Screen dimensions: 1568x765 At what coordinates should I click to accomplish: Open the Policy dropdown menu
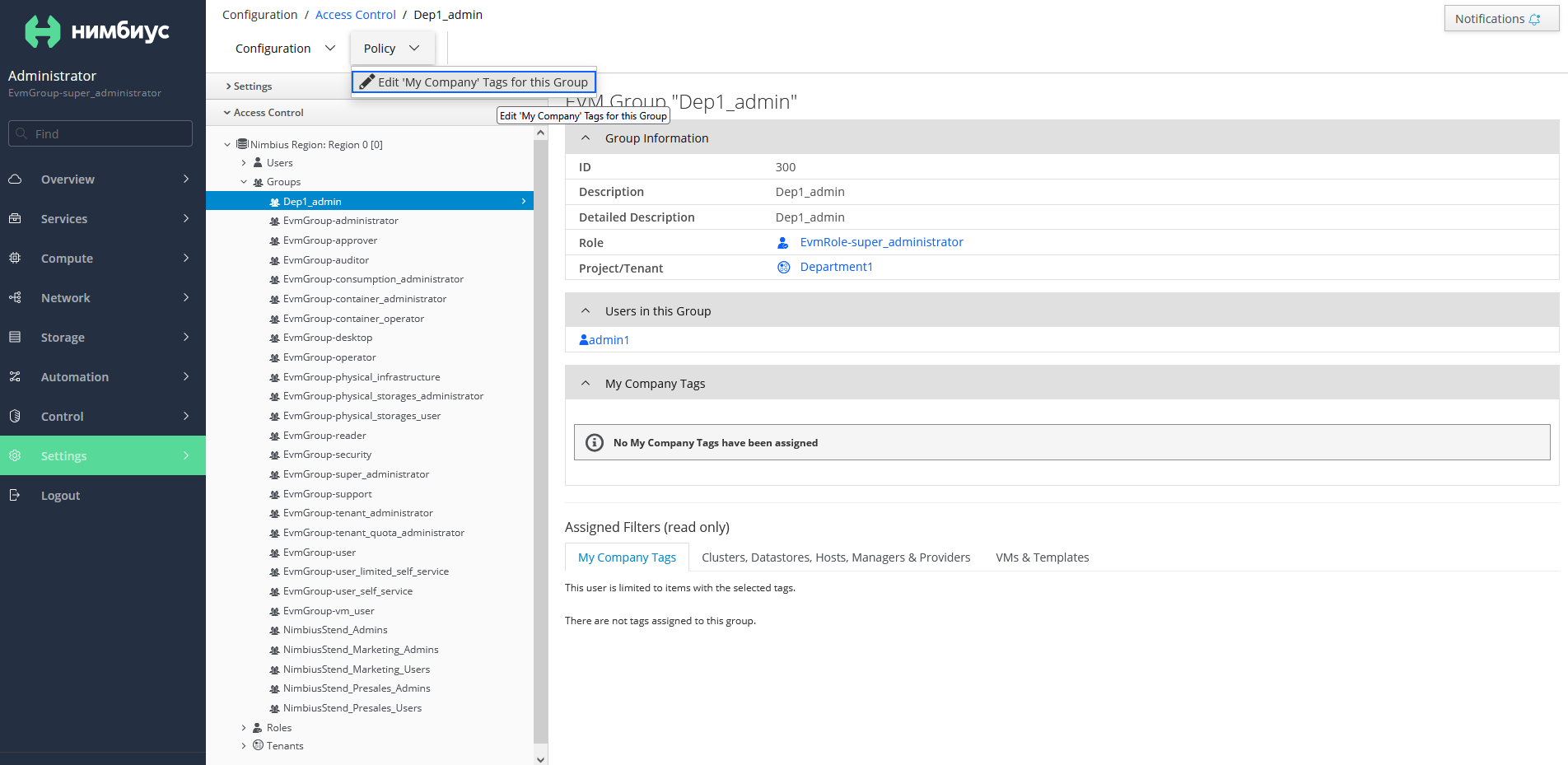pyautogui.click(x=392, y=48)
